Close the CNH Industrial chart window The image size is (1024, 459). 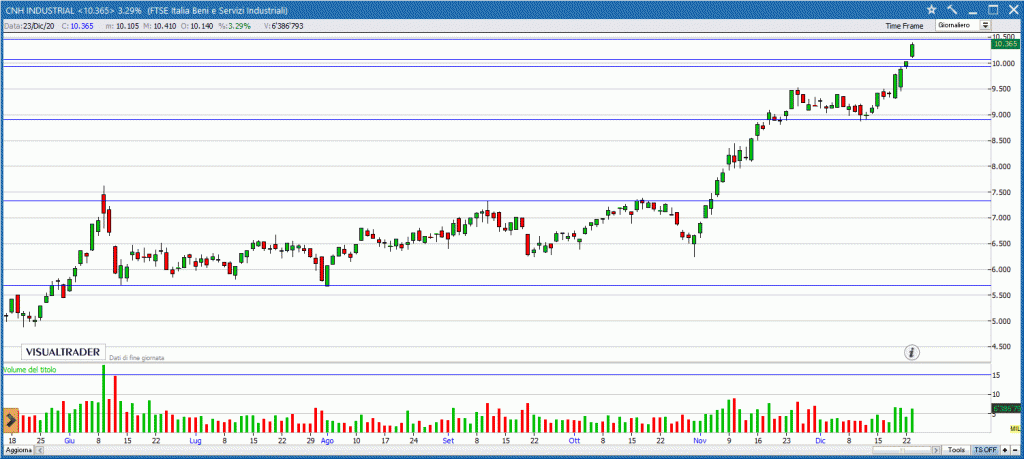pyautogui.click(x=1014, y=9)
